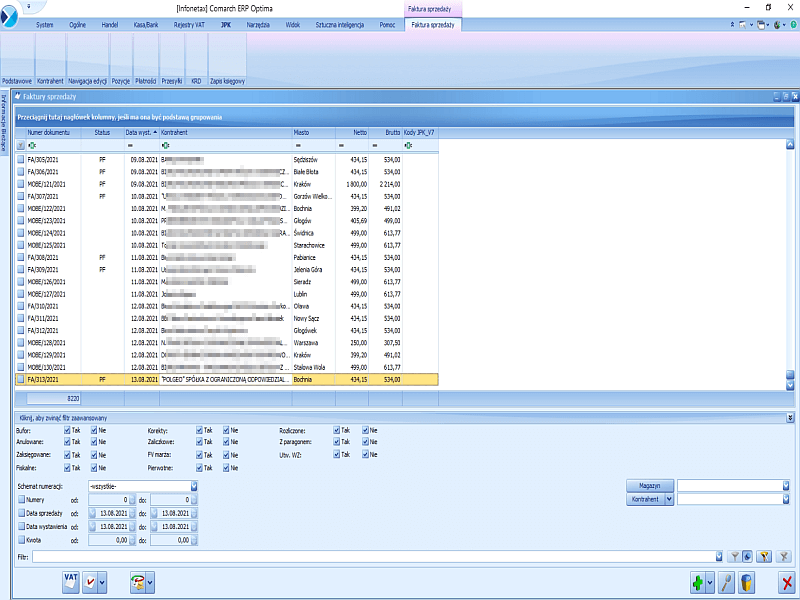
Task: Open selected invoice with magnifier icon
Action: pyautogui.click(x=726, y=582)
